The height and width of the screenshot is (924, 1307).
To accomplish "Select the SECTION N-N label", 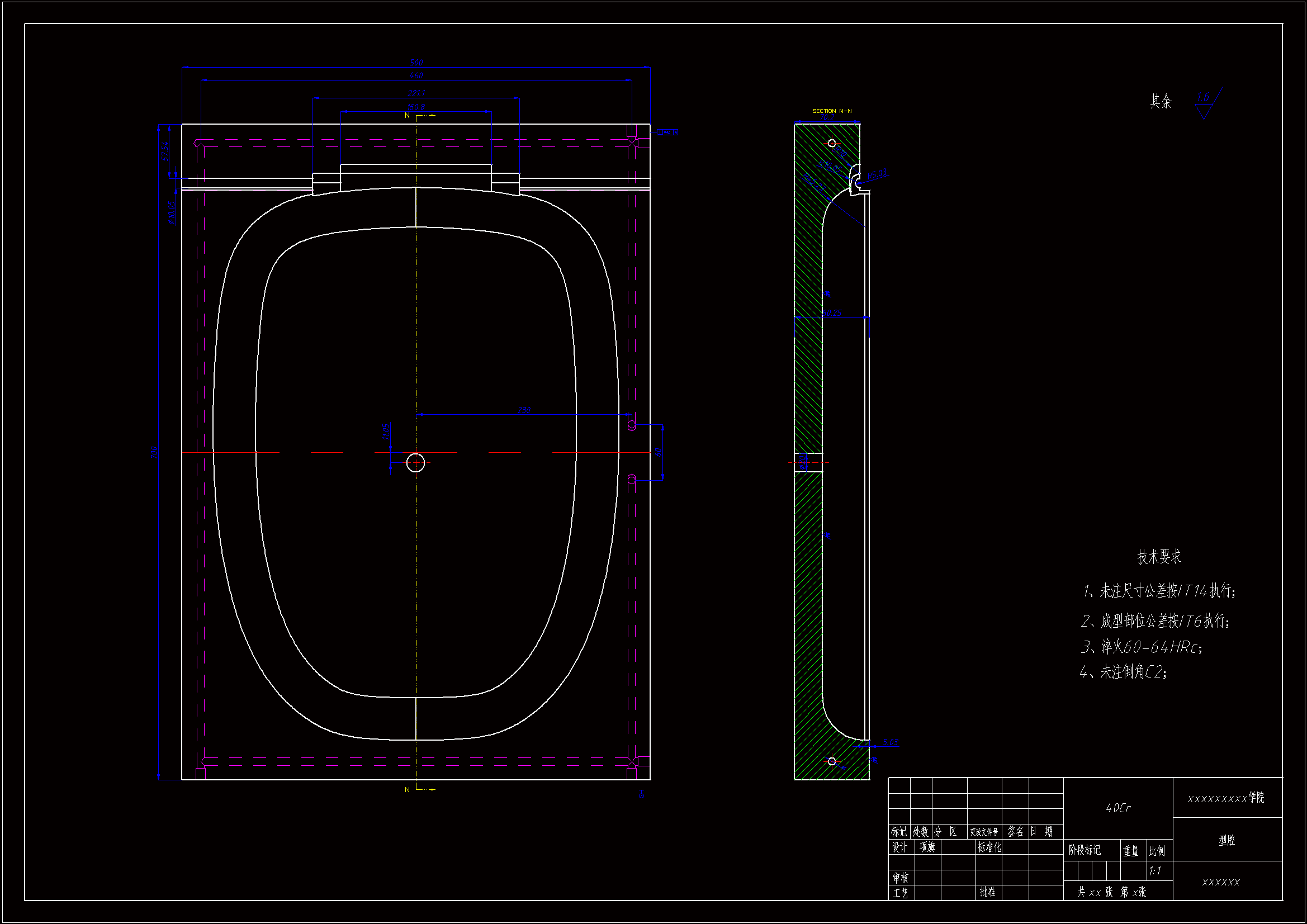I will point(832,111).
